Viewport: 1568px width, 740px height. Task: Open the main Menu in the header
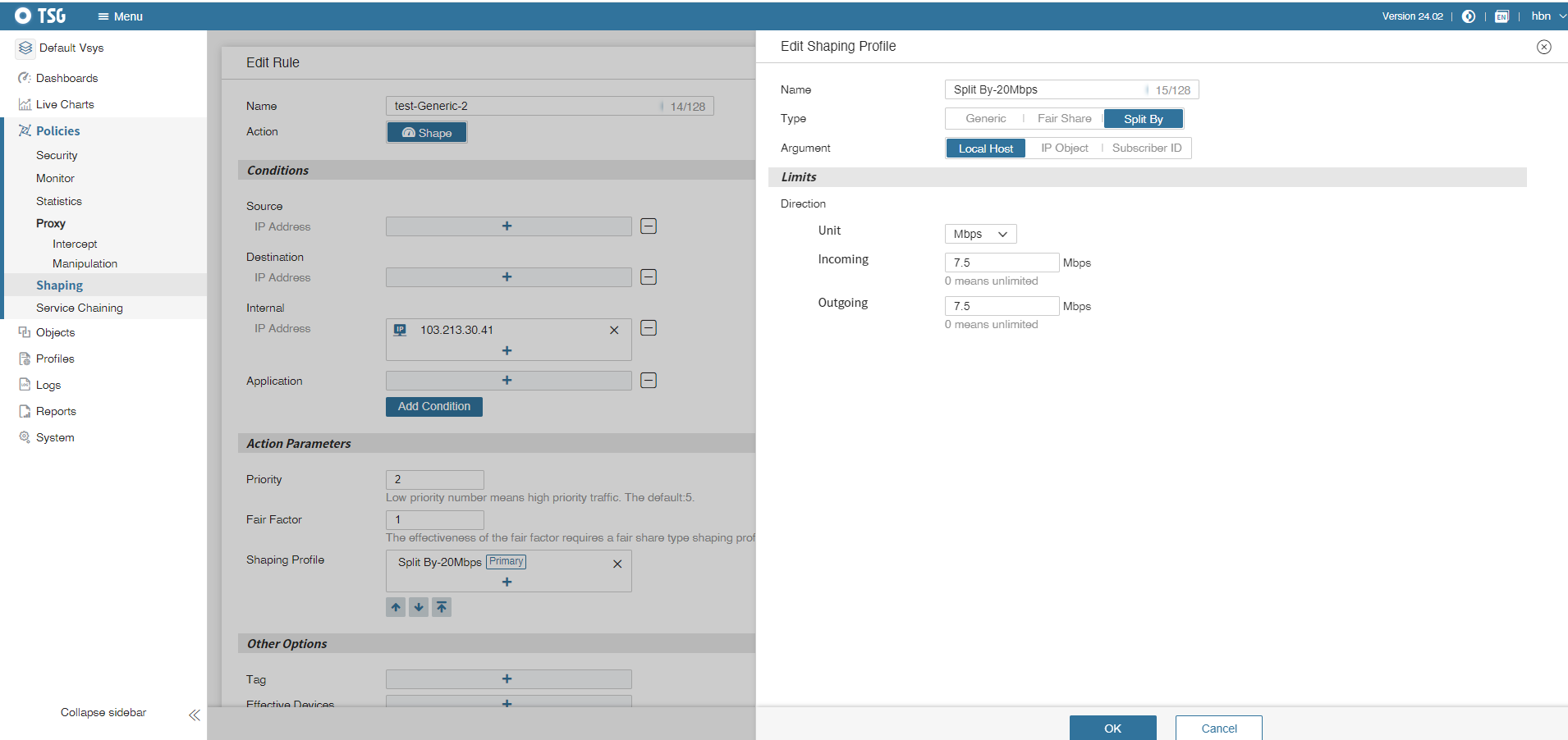click(x=121, y=16)
